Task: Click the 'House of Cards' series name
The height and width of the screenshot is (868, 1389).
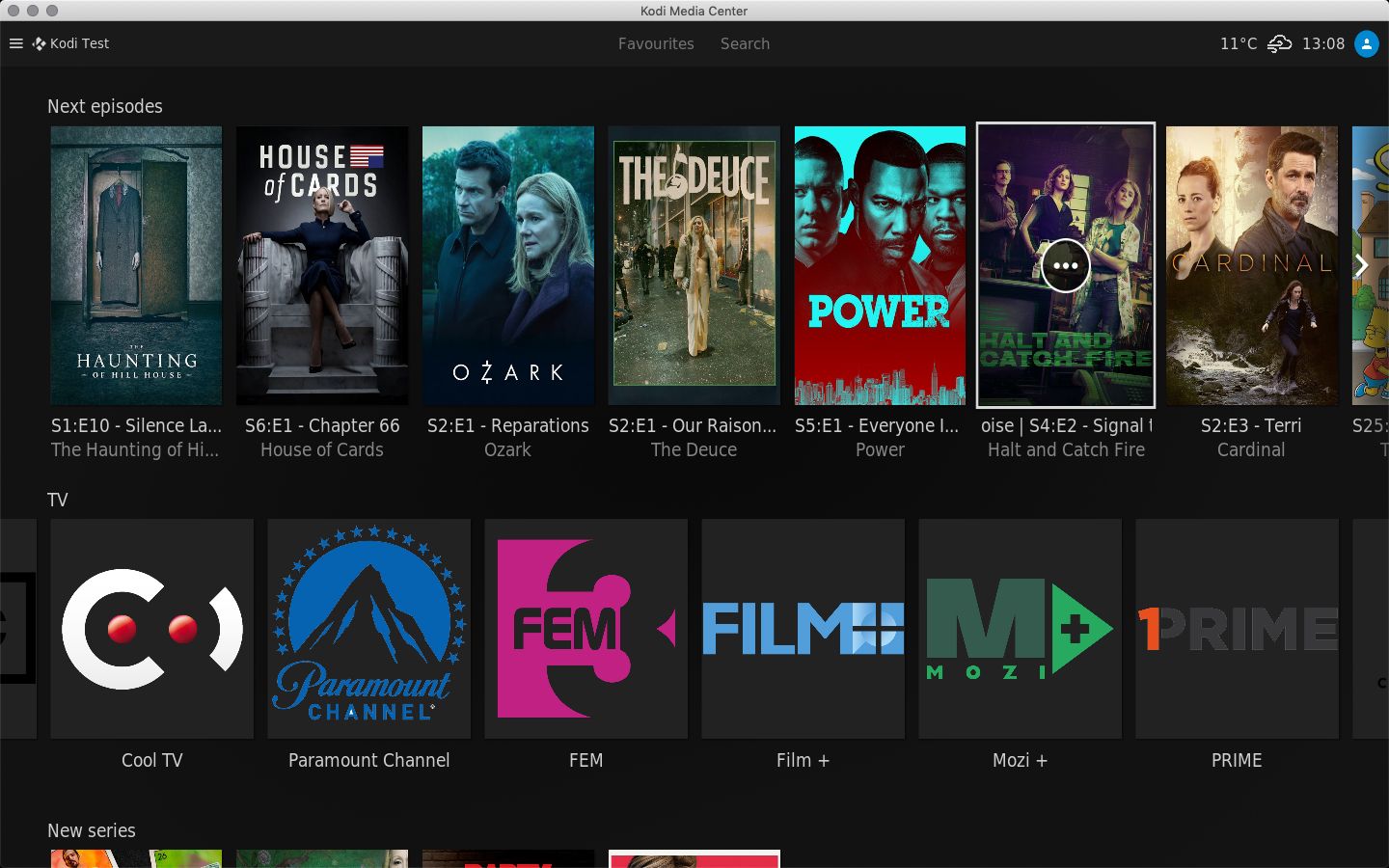Action: tap(322, 449)
